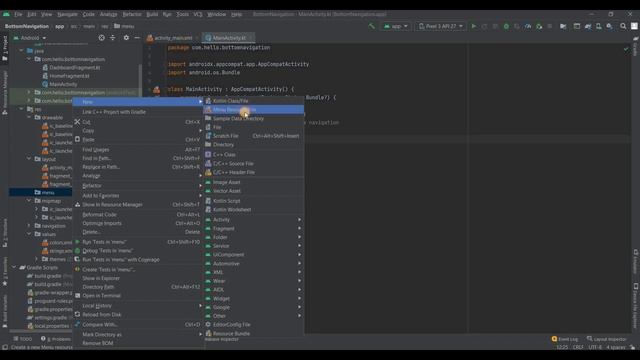This screenshot has height=360, width=640.
Task: Choose C++ Class in New submenu
Action: (254, 155)
